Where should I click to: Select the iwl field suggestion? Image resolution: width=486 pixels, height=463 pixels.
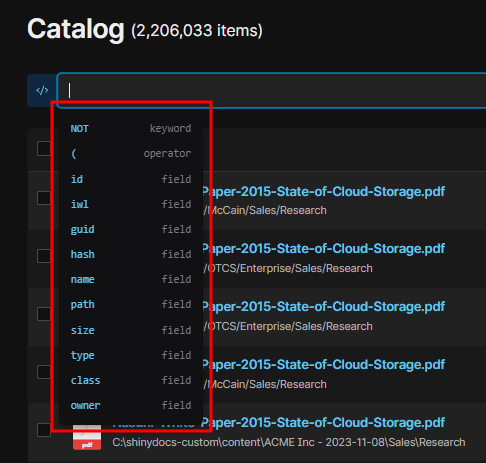click(131, 204)
